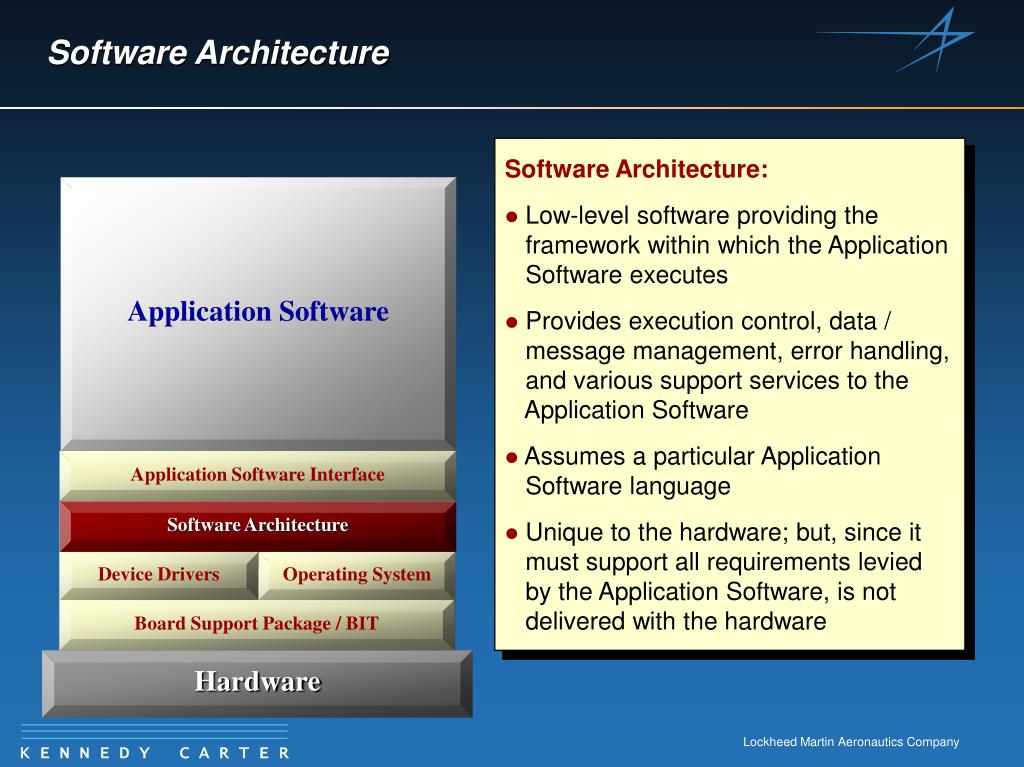This screenshot has width=1024, height=767.
Task: Click 'Lockheed Martin Aeronautics Company' footer
Action: tap(851, 742)
